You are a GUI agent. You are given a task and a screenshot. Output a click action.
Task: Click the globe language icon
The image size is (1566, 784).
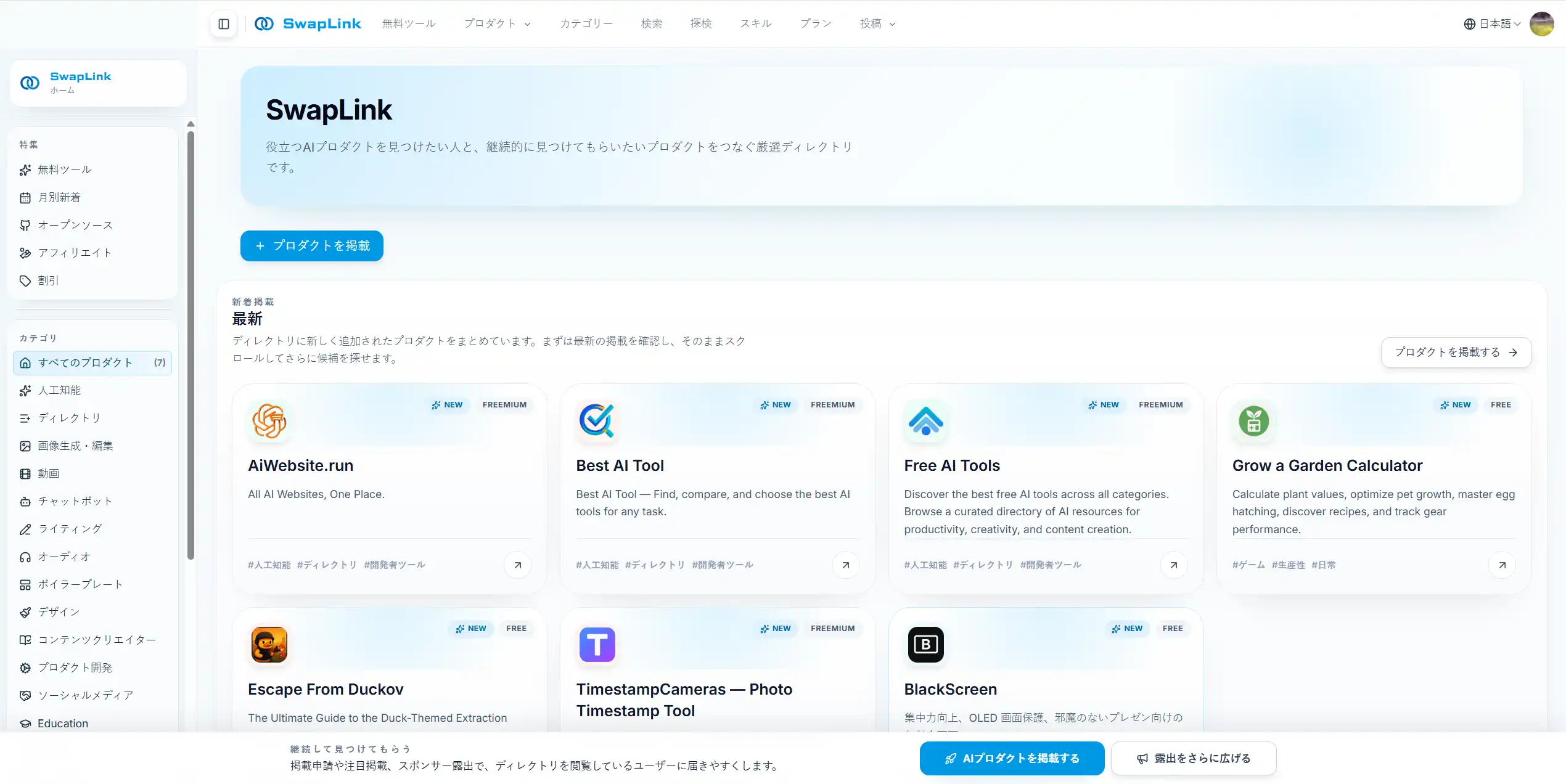pos(1470,24)
